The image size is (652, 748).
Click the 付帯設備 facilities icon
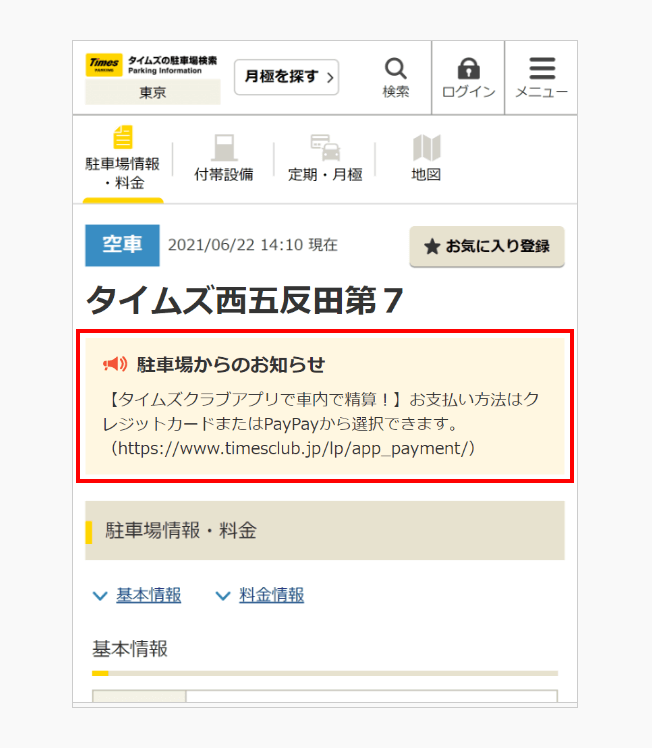click(x=224, y=147)
